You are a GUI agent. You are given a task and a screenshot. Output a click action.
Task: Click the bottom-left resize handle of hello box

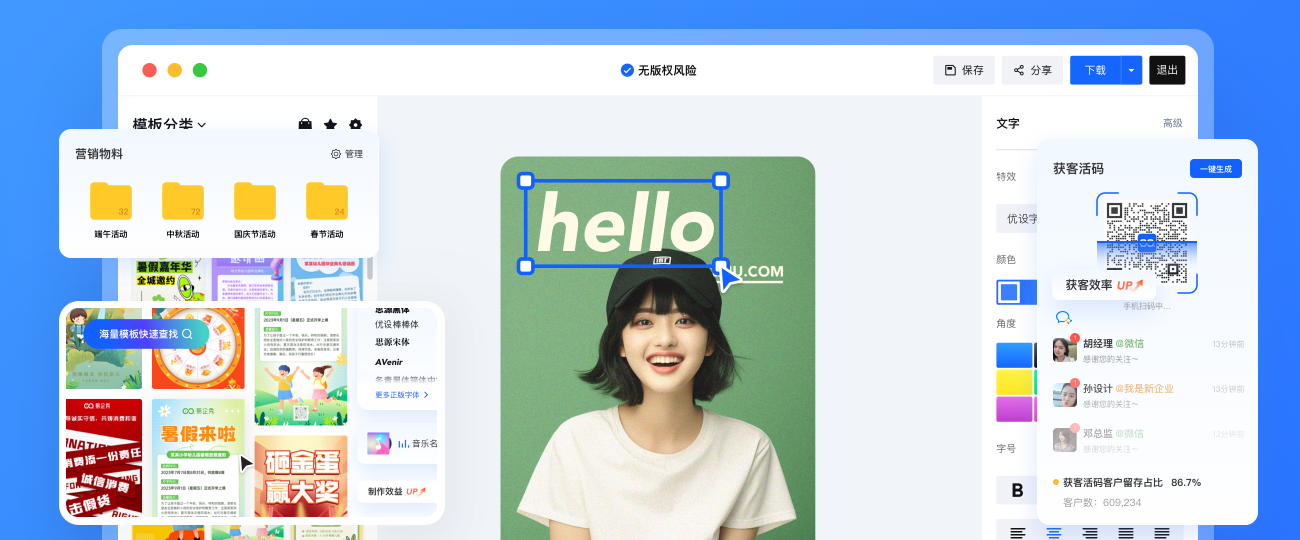pos(526,266)
